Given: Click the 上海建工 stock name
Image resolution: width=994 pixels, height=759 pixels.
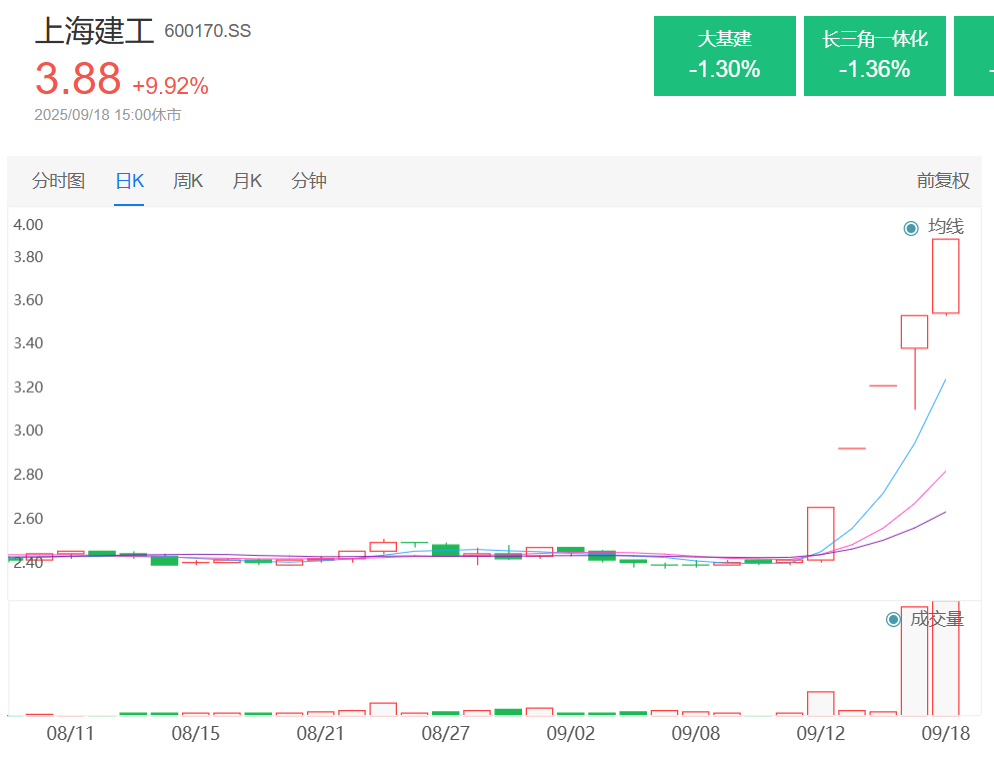Looking at the screenshot, I should coord(94,30).
